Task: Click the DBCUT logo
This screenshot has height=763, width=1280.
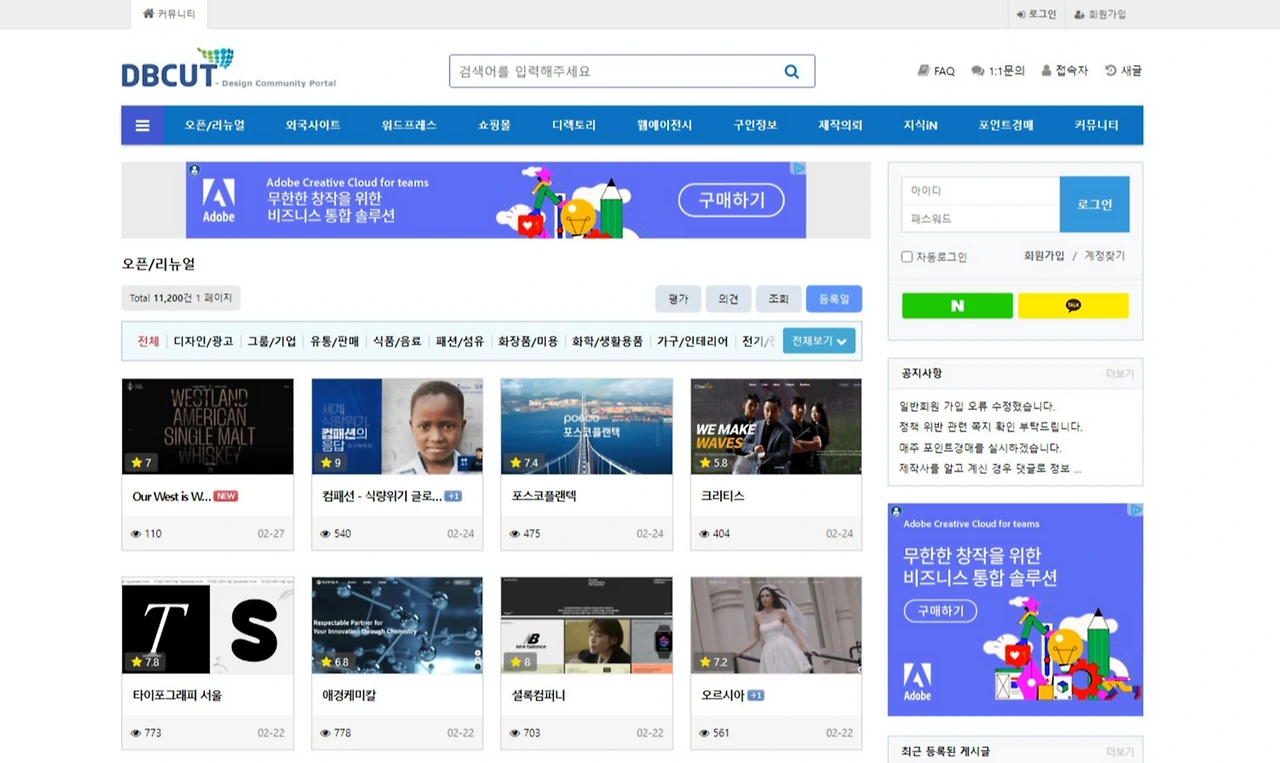Action: pos(178,68)
